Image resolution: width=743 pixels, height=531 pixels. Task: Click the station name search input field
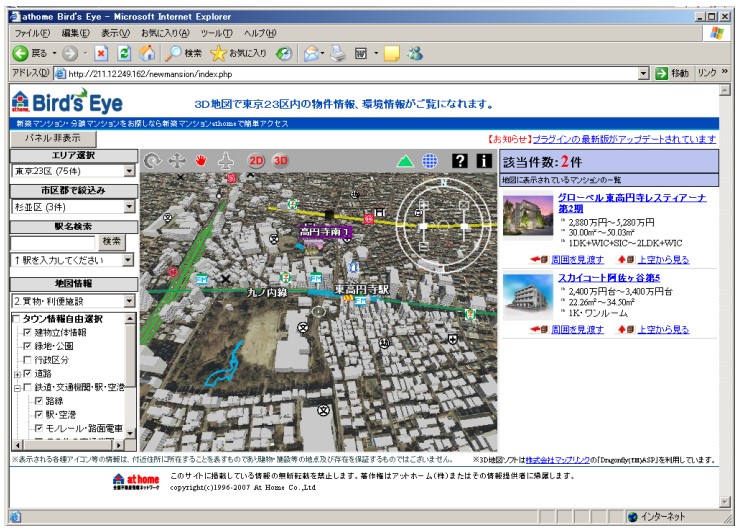point(53,243)
